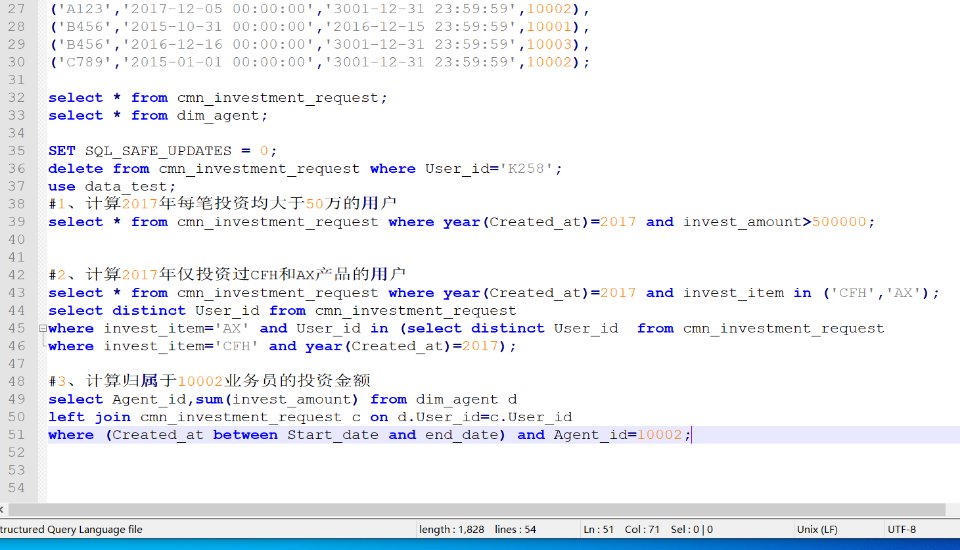Click 'Agent_id=10002' on line 51
The width and height of the screenshot is (960, 550).
(618, 435)
